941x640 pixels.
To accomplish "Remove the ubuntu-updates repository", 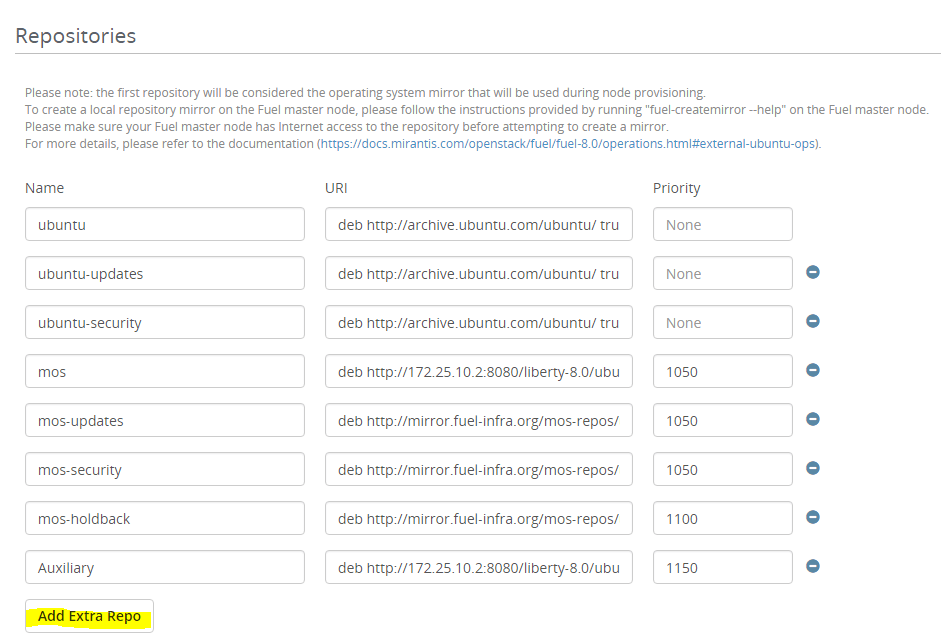I will [813, 272].
